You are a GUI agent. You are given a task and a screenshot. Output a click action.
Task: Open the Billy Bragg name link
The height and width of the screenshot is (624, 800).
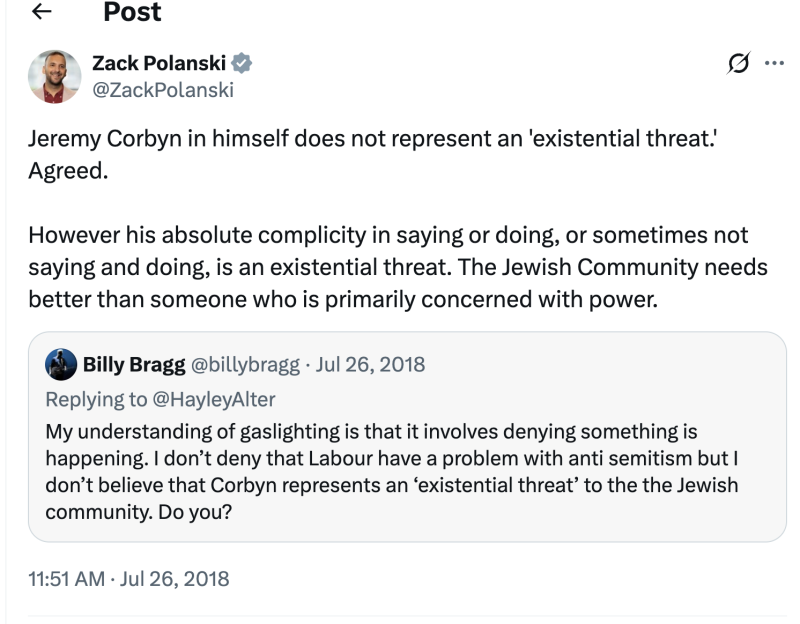click(x=133, y=365)
